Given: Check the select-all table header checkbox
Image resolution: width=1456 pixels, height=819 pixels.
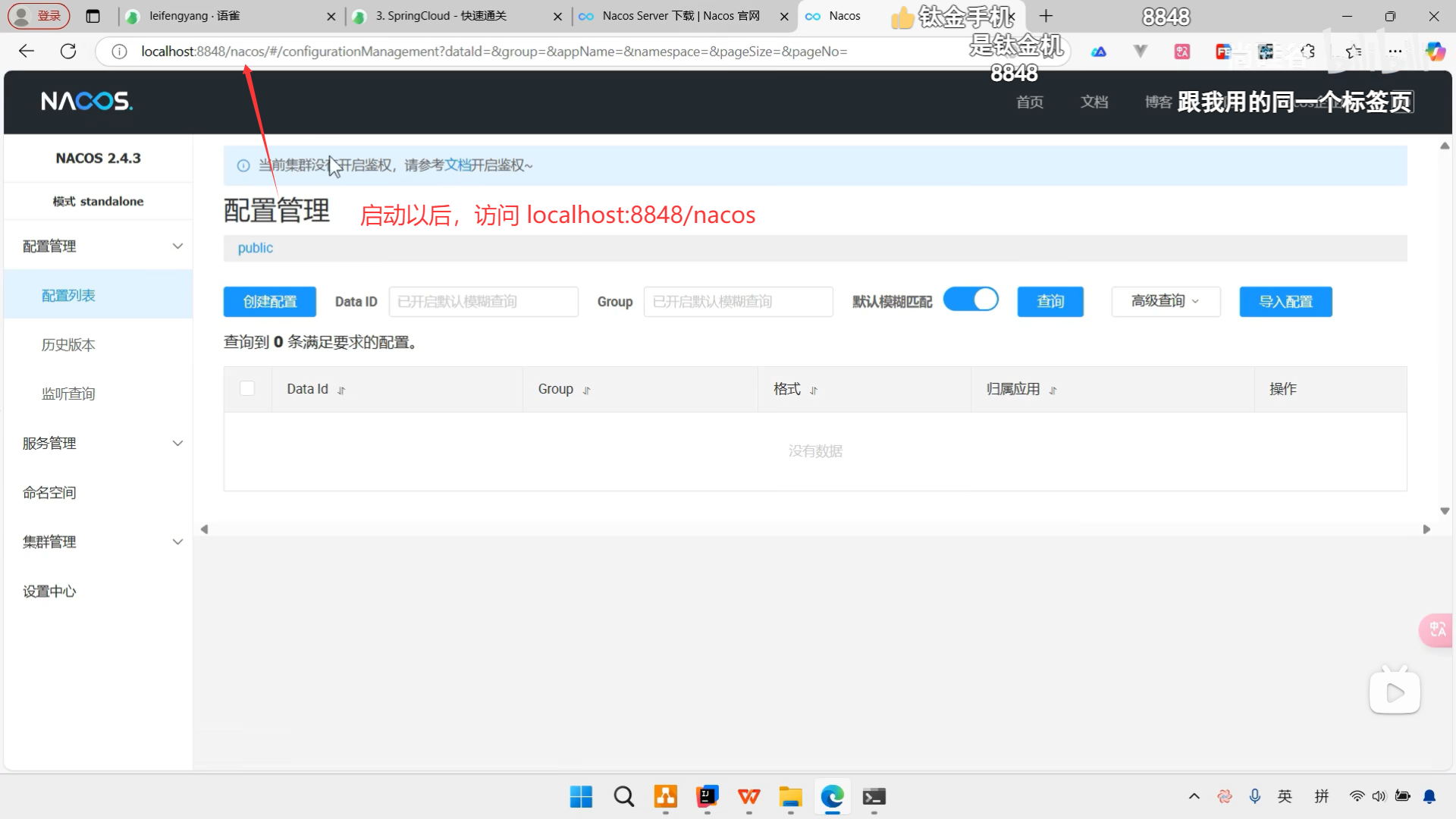Looking at the screenshot, I should point(247,388).
